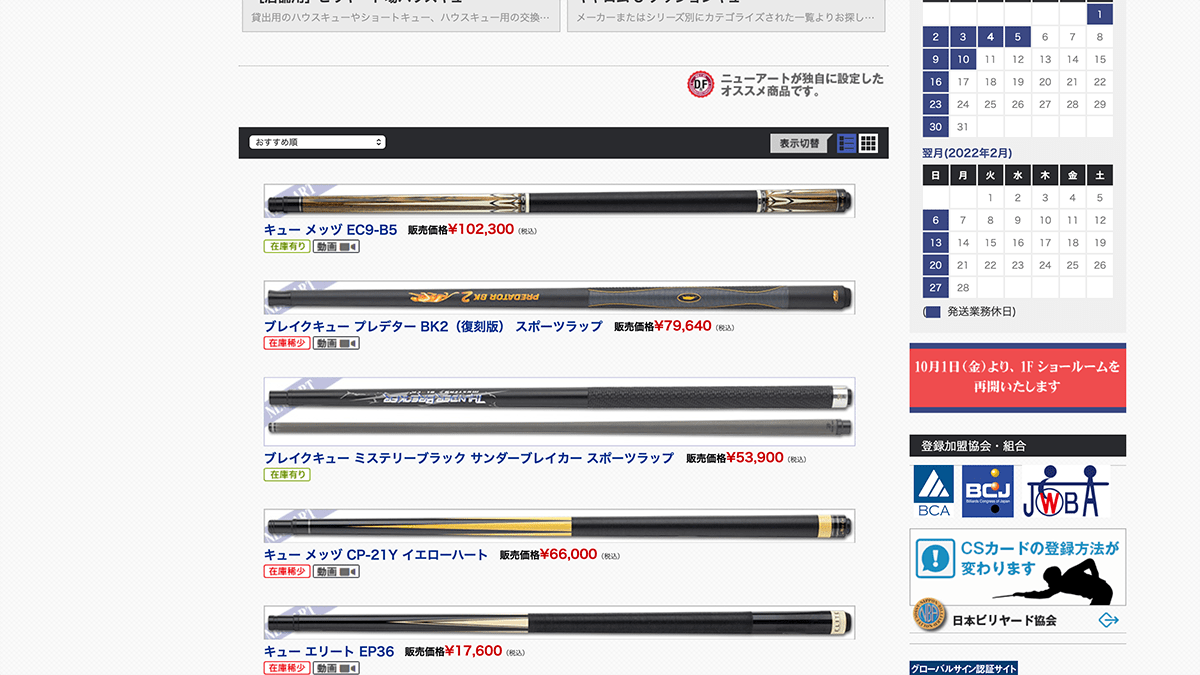The width and height of the screenshot is (1200, 675).
Task: Open キュー エリート EP36 product link
Action: click(329, 651)
